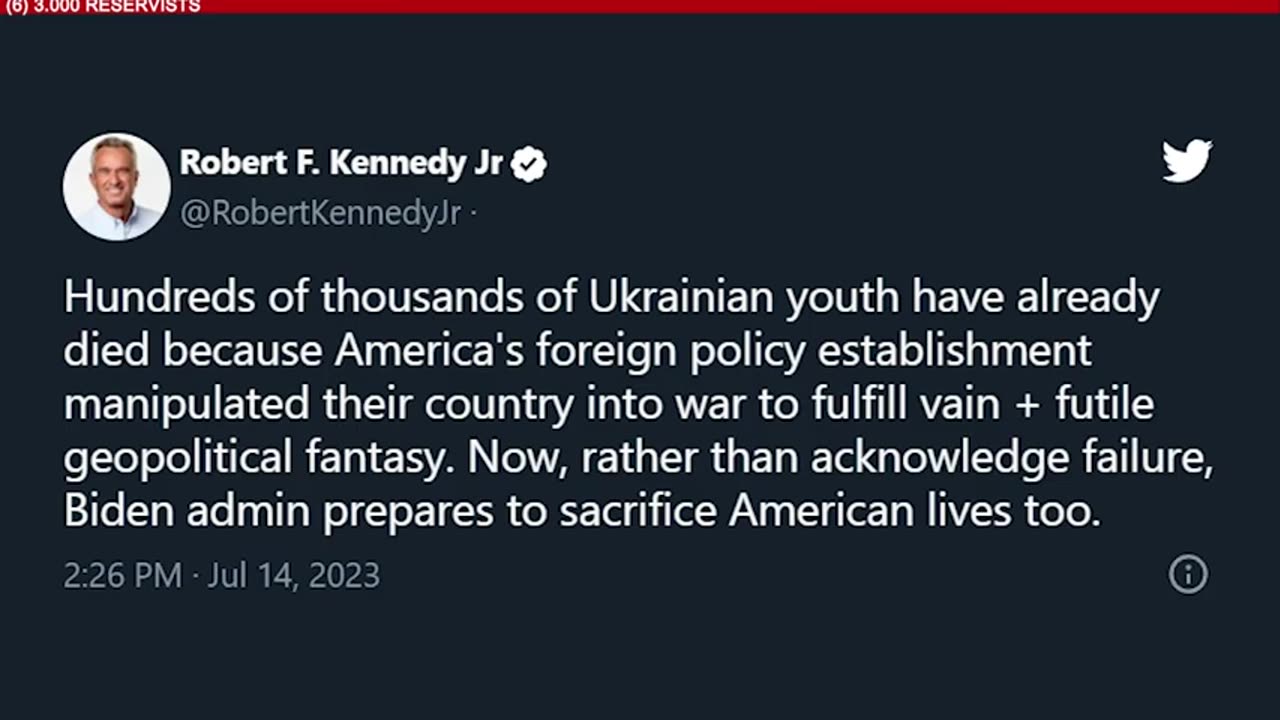Click "Biden admin" in the last line
This screenshot has height=720, width=1280.
pos(188,511)
